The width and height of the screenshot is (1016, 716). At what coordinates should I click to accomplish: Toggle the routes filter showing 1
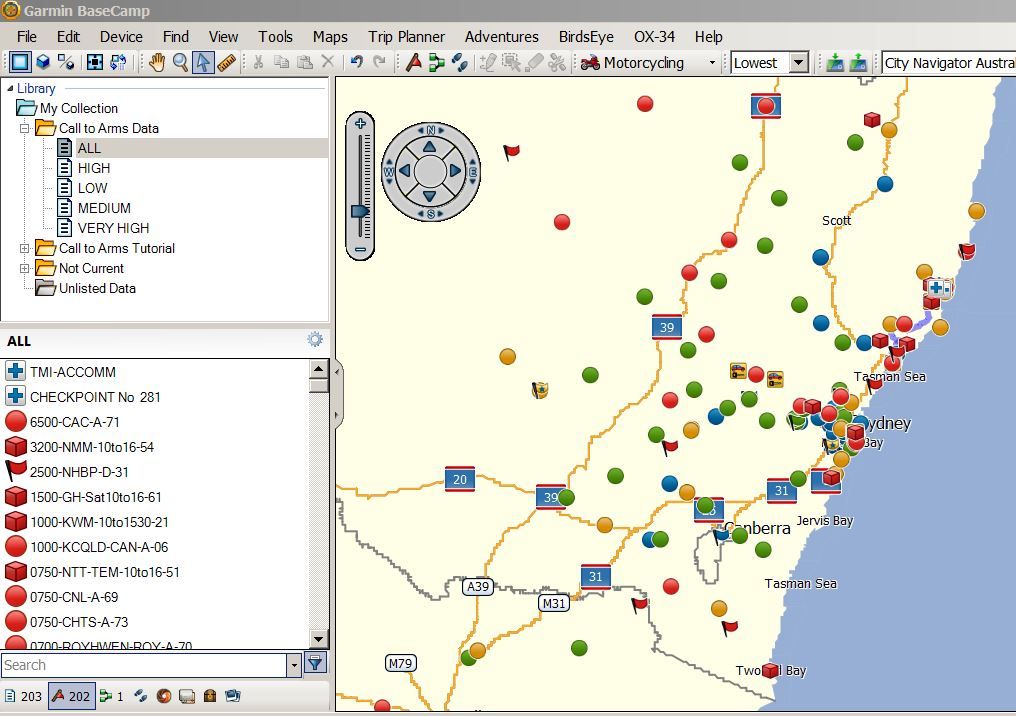[x=111, y=696]
